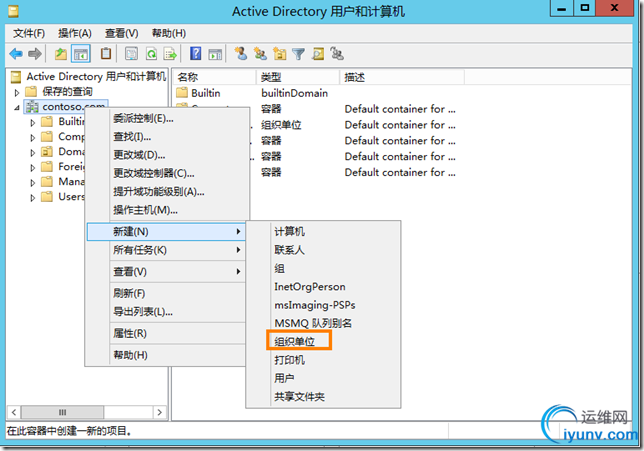The height and width of the screenshot is (451, 644).
Task: Click the Builtin folder icon in the list
Action: pyautogui.click(x=182, y=93)
